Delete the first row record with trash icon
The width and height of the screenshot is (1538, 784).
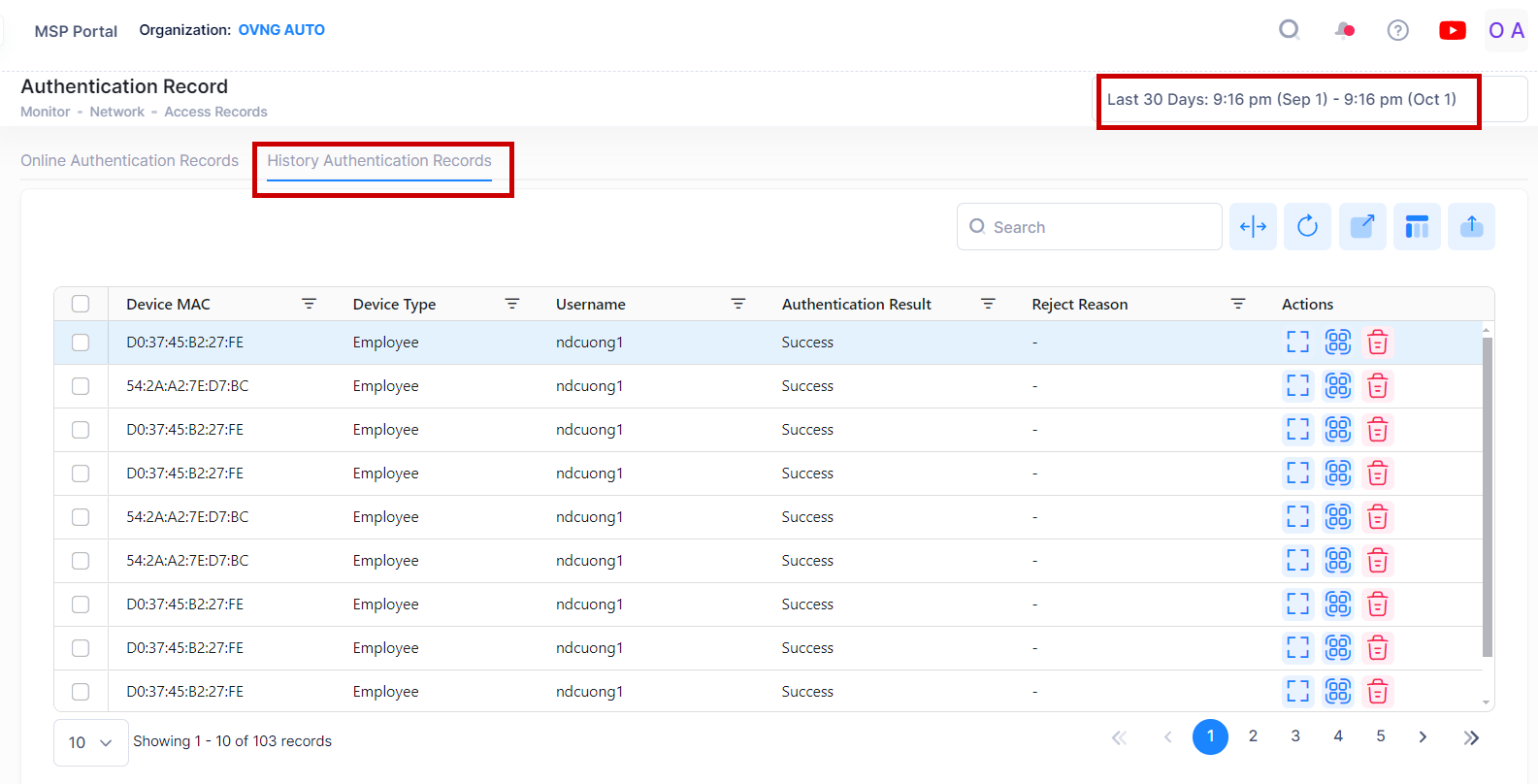click(1377, 343)
